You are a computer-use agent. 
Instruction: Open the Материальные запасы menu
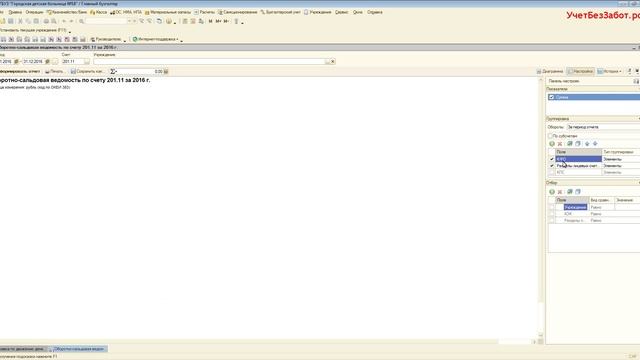click(x=168, y=12)
